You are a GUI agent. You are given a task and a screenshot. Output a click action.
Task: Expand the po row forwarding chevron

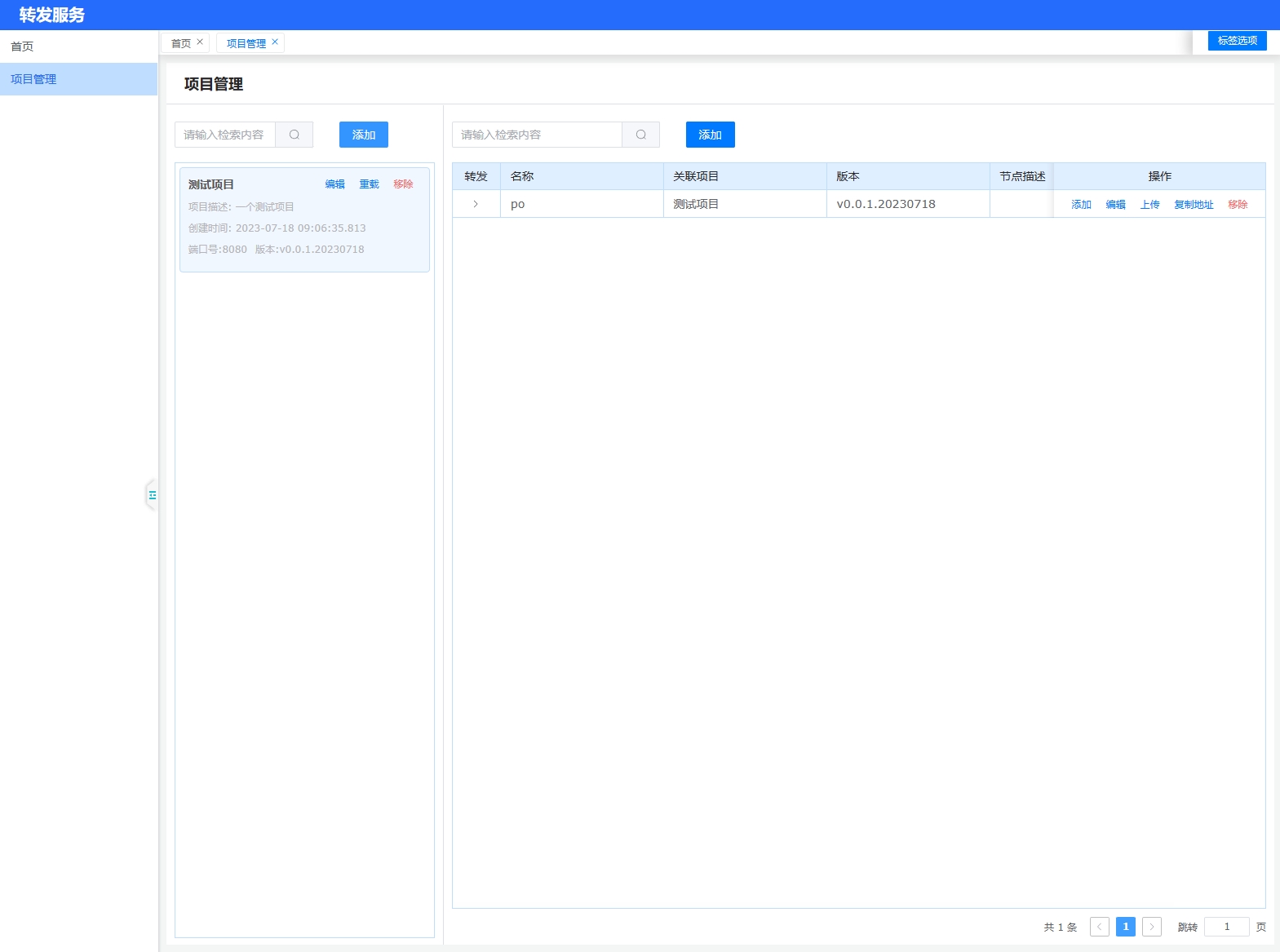click(476, 204)
